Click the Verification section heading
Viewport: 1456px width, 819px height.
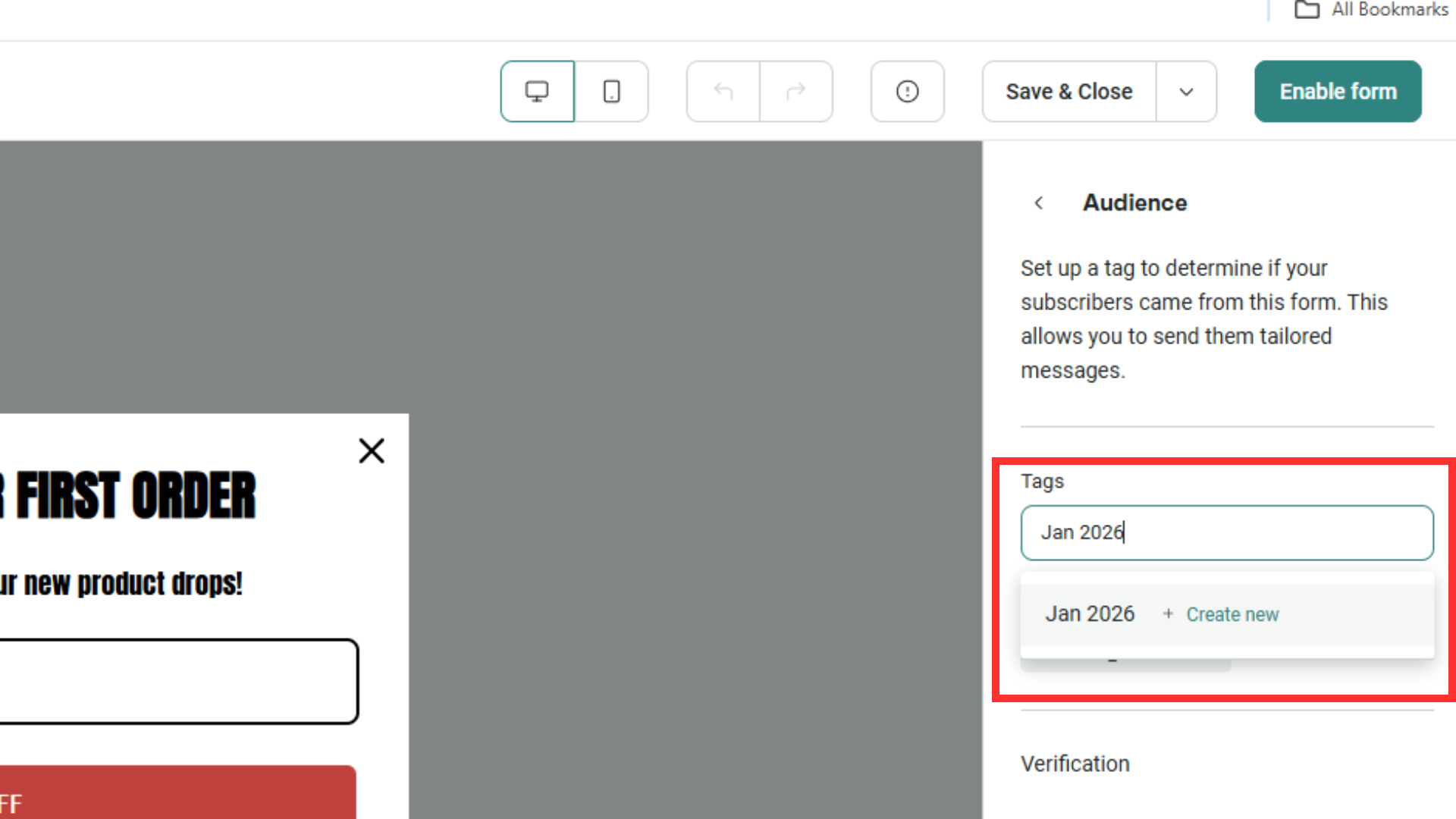tap(1075, 764)
